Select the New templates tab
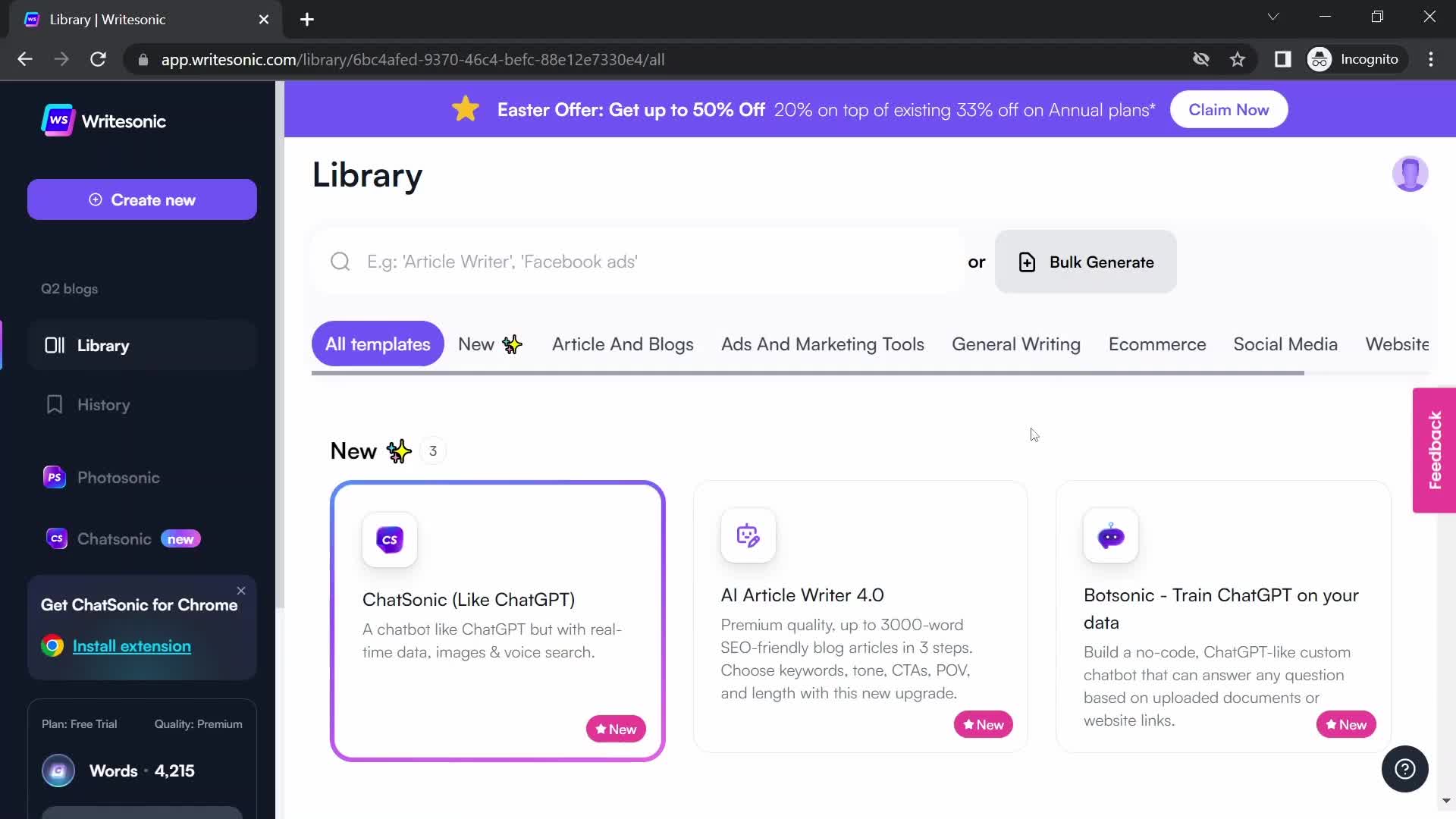The width and height of the screenshot is (1456, 819). tap(490, 344)
